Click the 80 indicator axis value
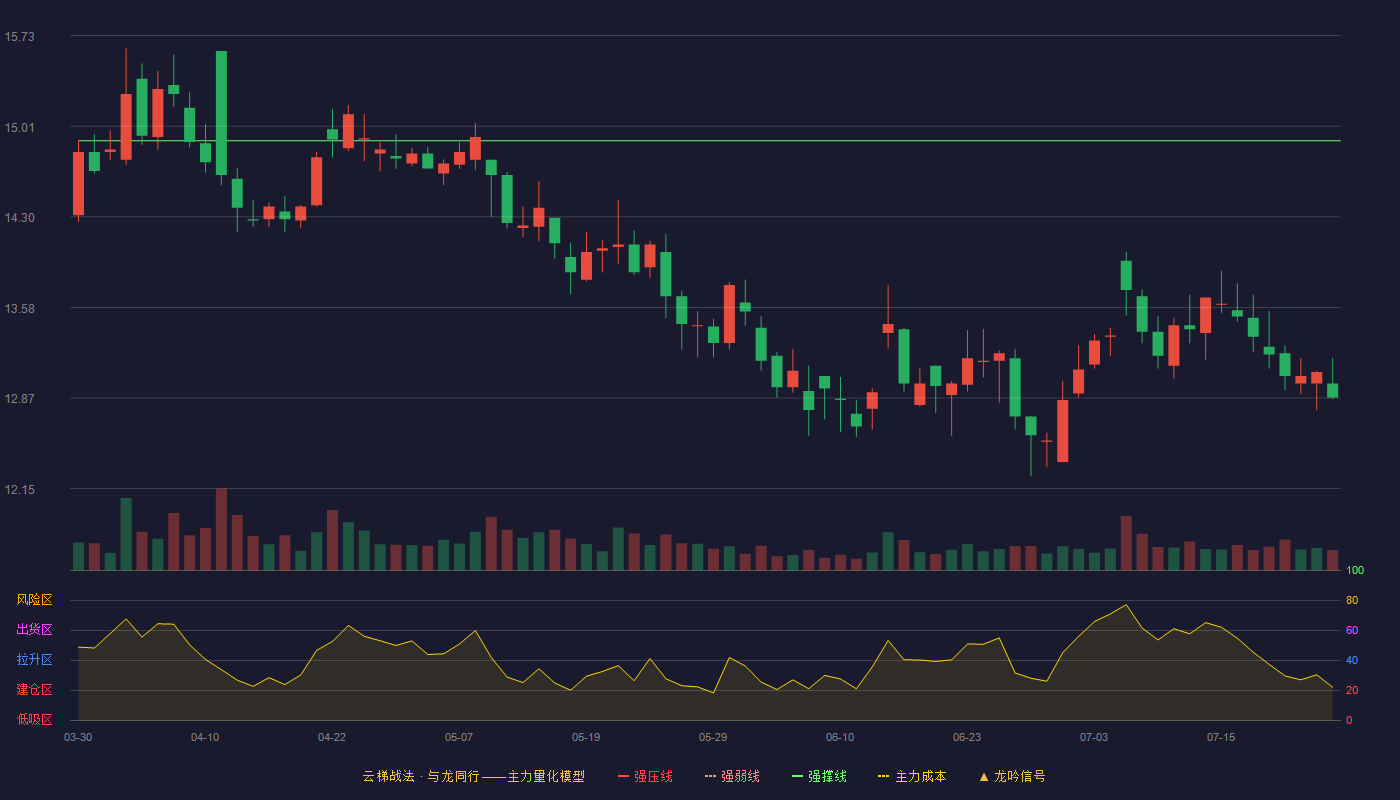Screen dimensions: 1400x800 pyautogui.click(x=1352, y=601)
